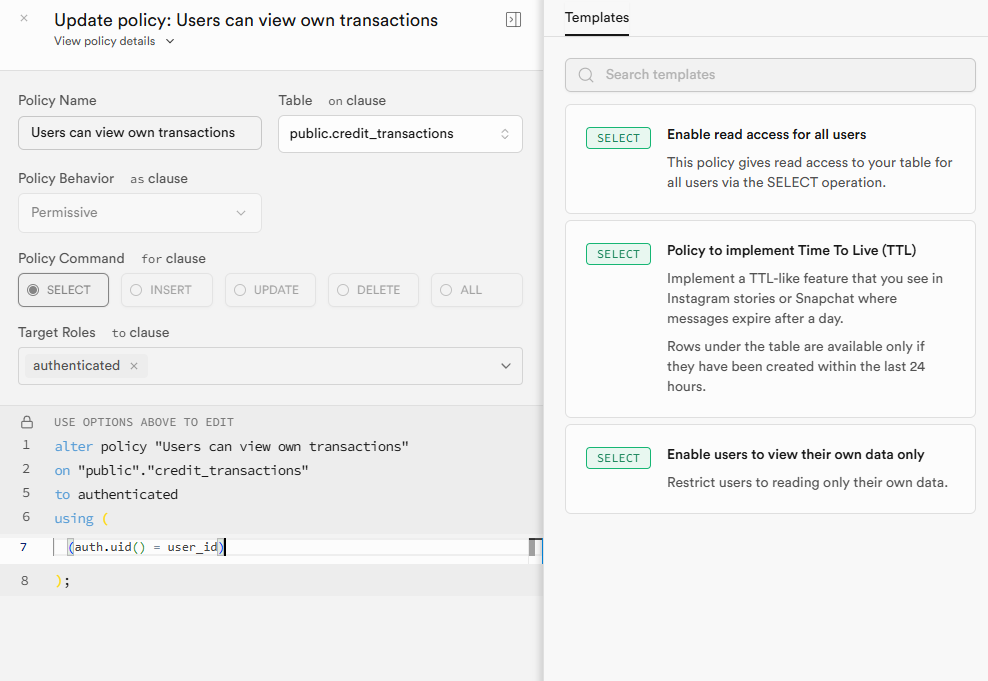Focus the Search templates field
The height and width of the screenshot is (681, 988).
[x=780, y=75]
